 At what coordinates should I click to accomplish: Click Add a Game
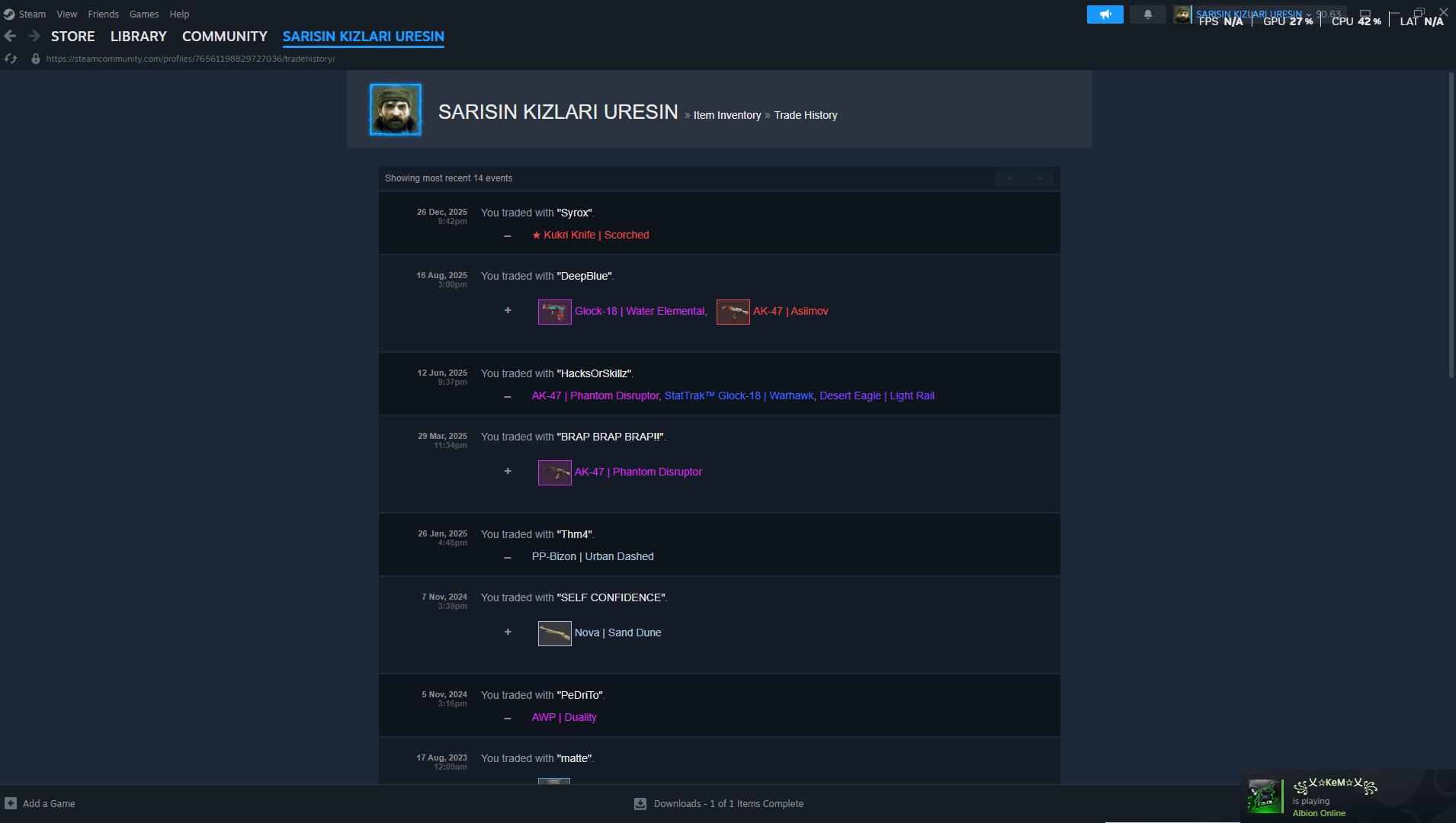[x=40, y=804]
